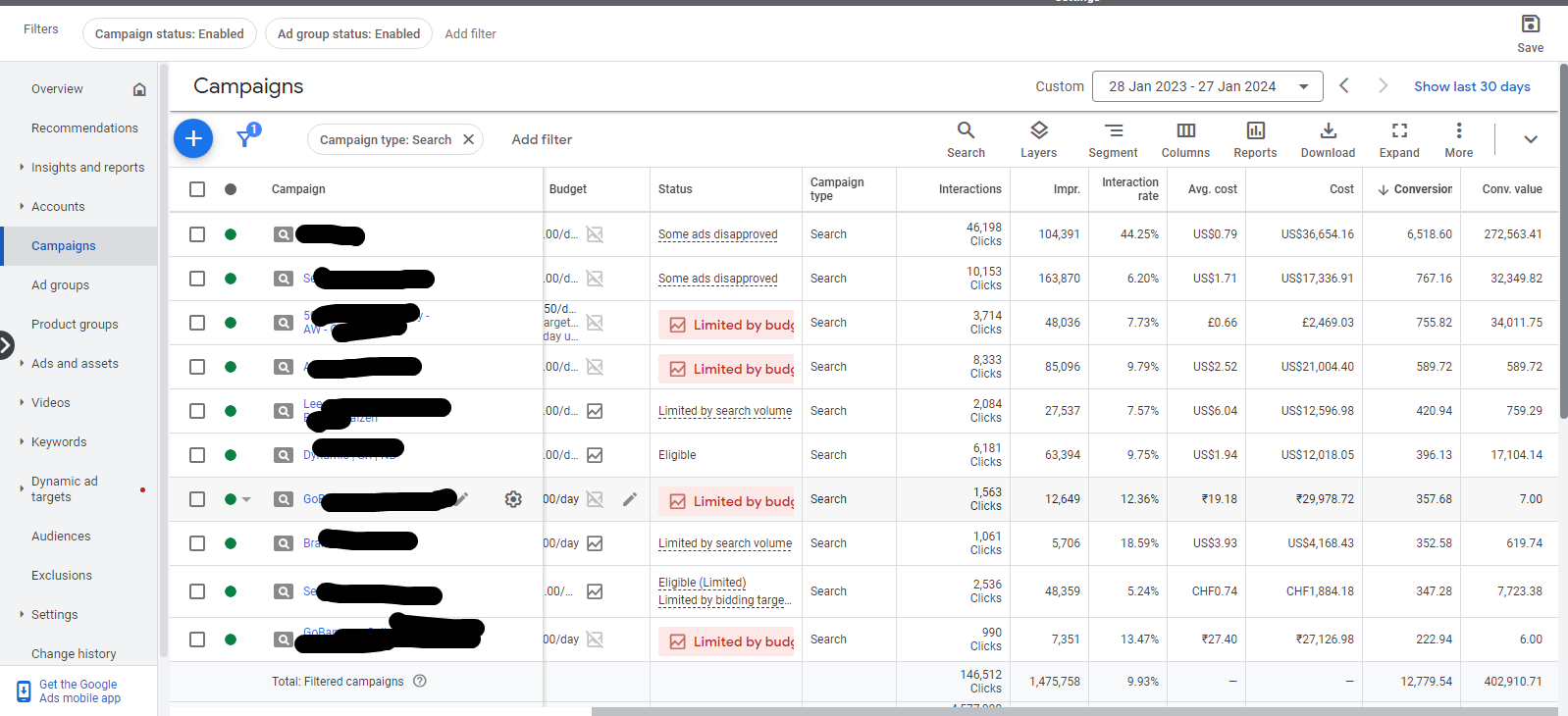The image size is (1568, 716).
Task: Open the Search tool in the table toolbar
Action: pyautogui.click(x=966, y=139)
